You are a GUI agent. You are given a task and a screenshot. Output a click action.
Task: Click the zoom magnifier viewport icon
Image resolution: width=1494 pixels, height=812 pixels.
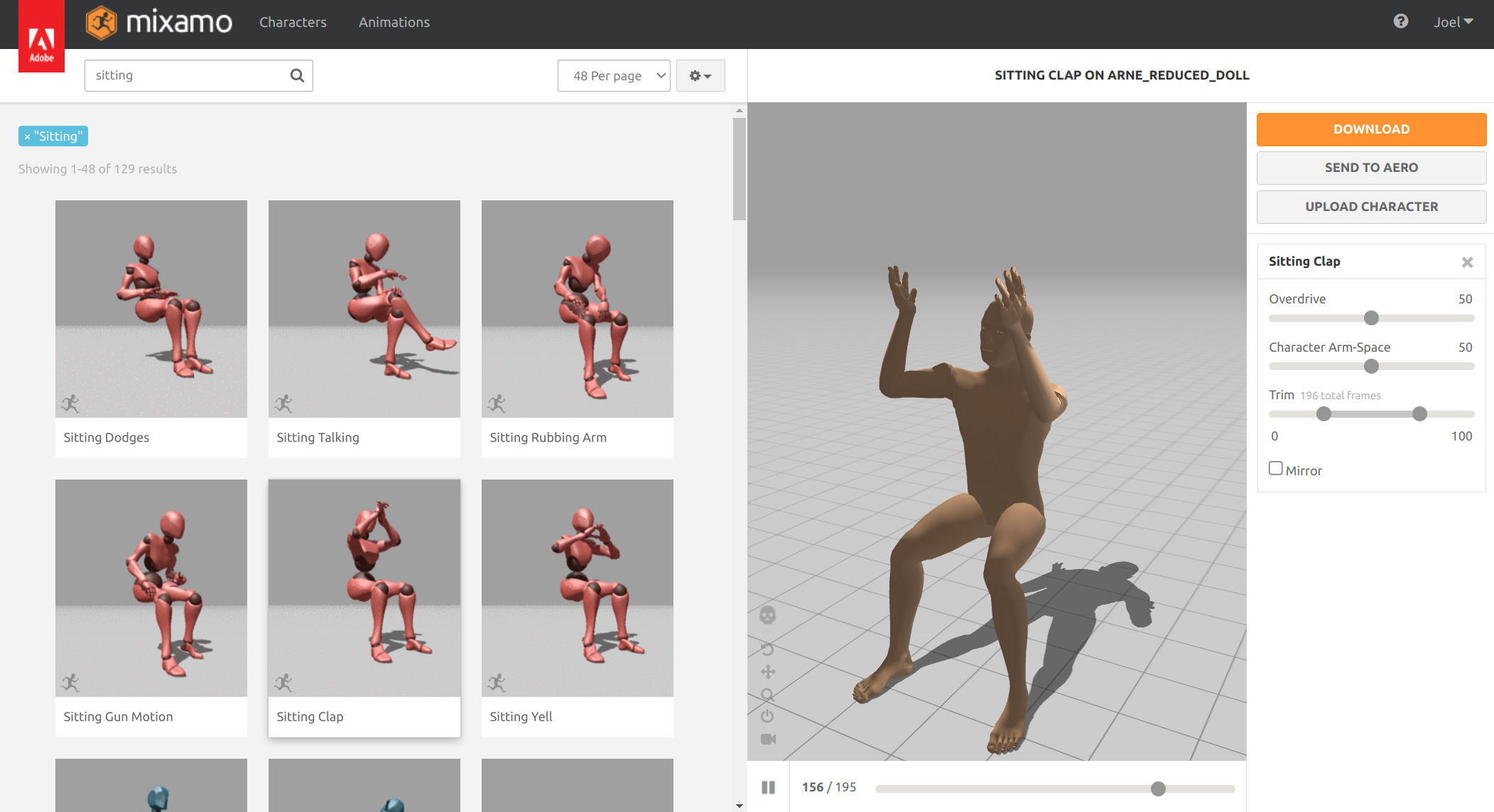coord(767,695)
